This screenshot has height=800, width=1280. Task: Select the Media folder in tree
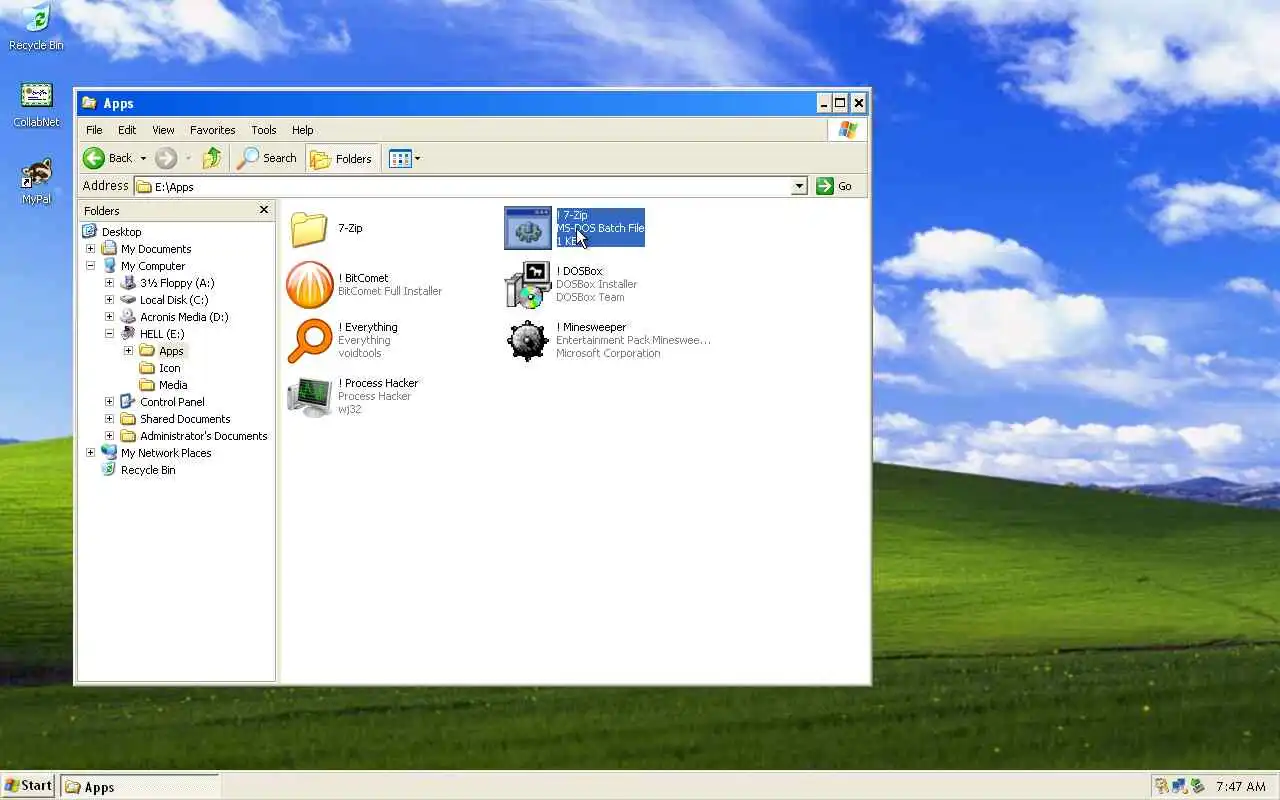[x=173, y=385]
